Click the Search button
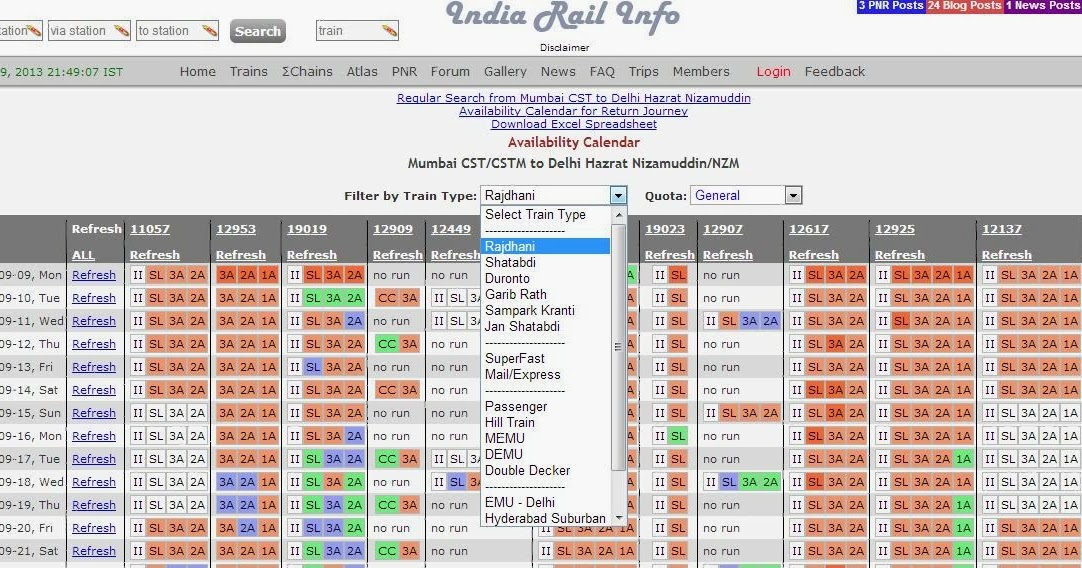 [257, 31]
